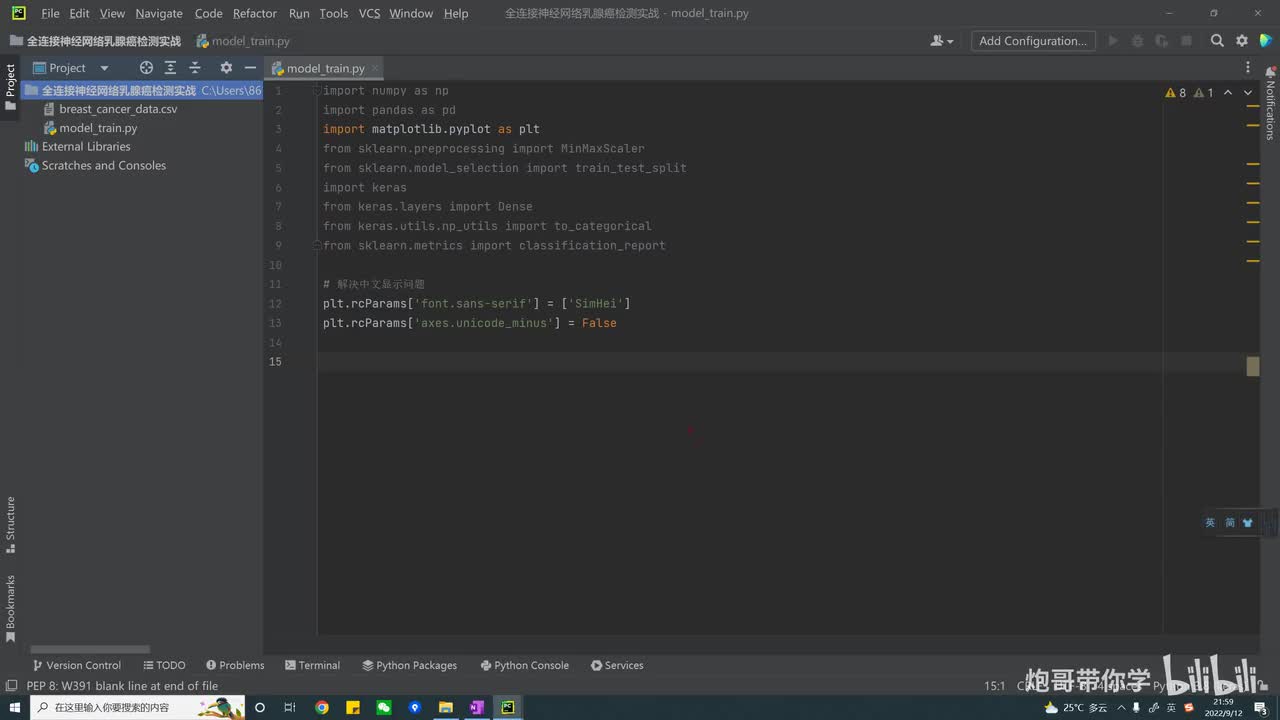Select model_train.py in the project tree
The height and width of the screenshot is (720, 1280).
pos(98,128)
